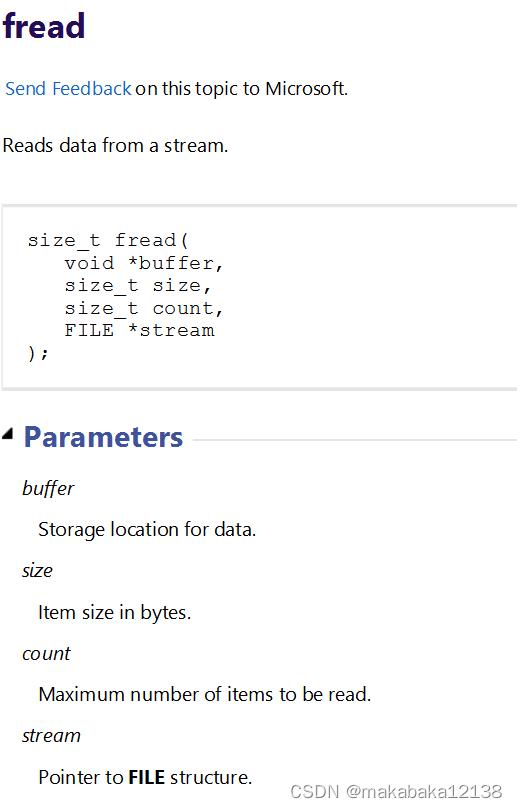517x808 pixels.
Task: Click 'Storage location for data' description
Action: click(x=147, y=530)
